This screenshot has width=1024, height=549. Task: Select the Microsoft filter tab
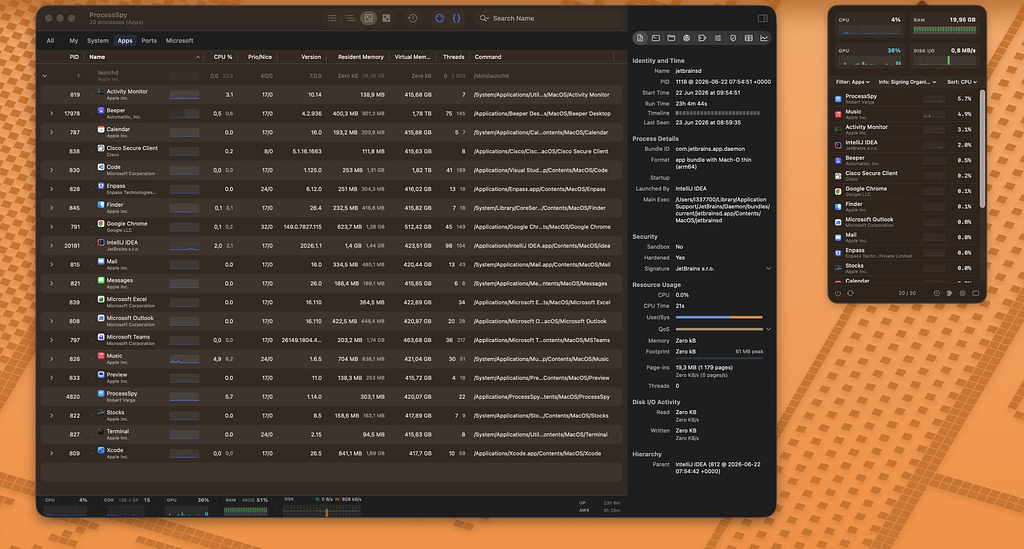pyautogui.click(x=179, y=40)
